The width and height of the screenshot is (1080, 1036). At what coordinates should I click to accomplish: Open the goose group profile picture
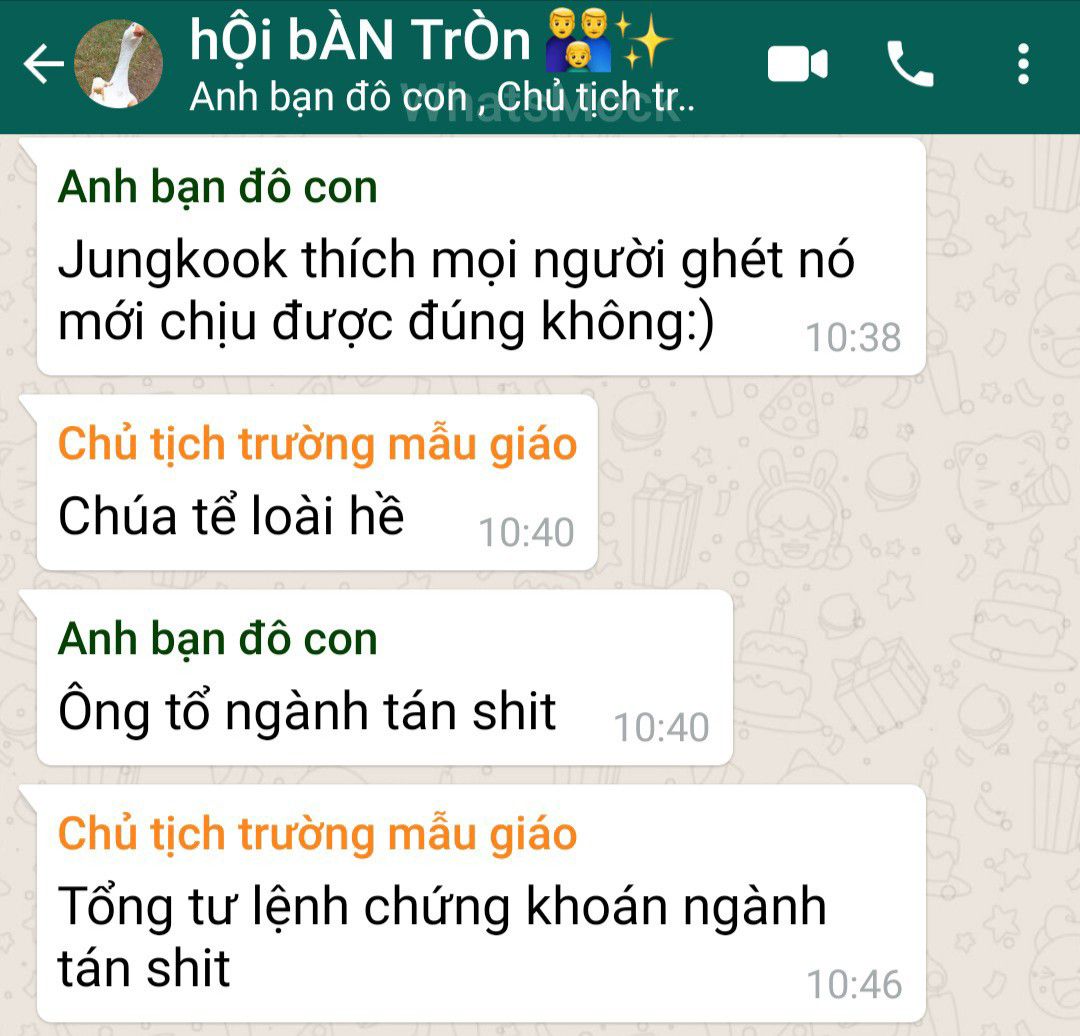coord(118,64)
